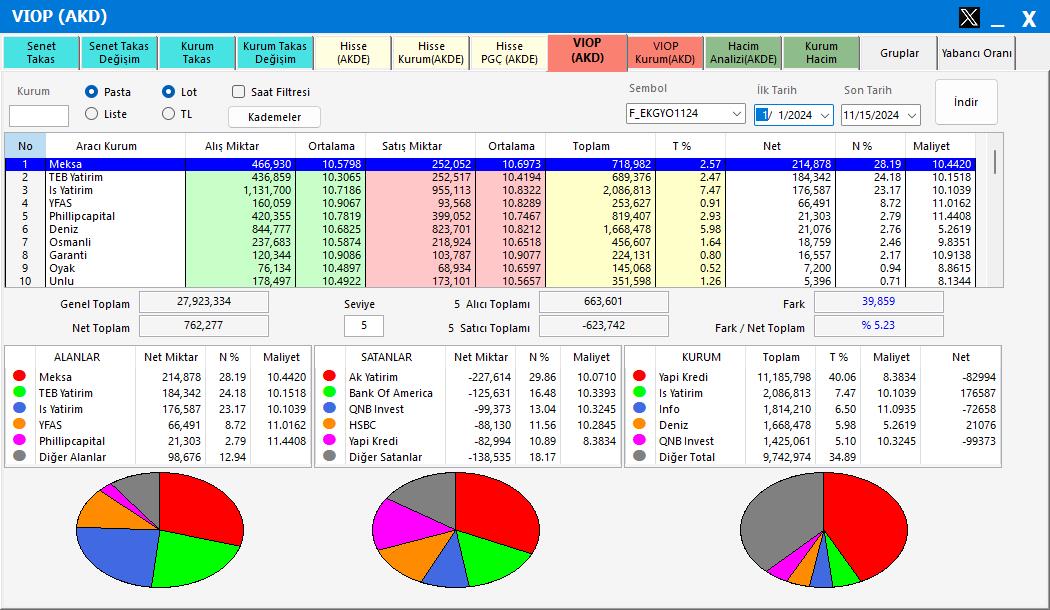
Task: Click the Kurum input field
Action: (39, 116)
